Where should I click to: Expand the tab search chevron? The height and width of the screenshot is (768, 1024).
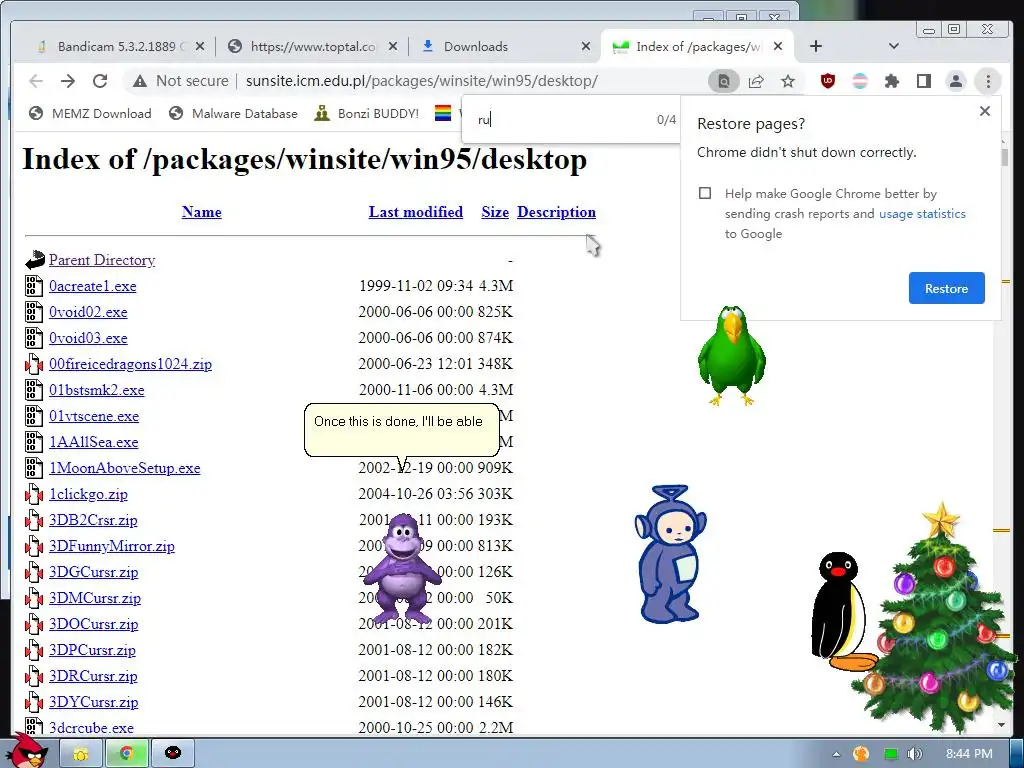pyautogui.click(x=894, y=46)
